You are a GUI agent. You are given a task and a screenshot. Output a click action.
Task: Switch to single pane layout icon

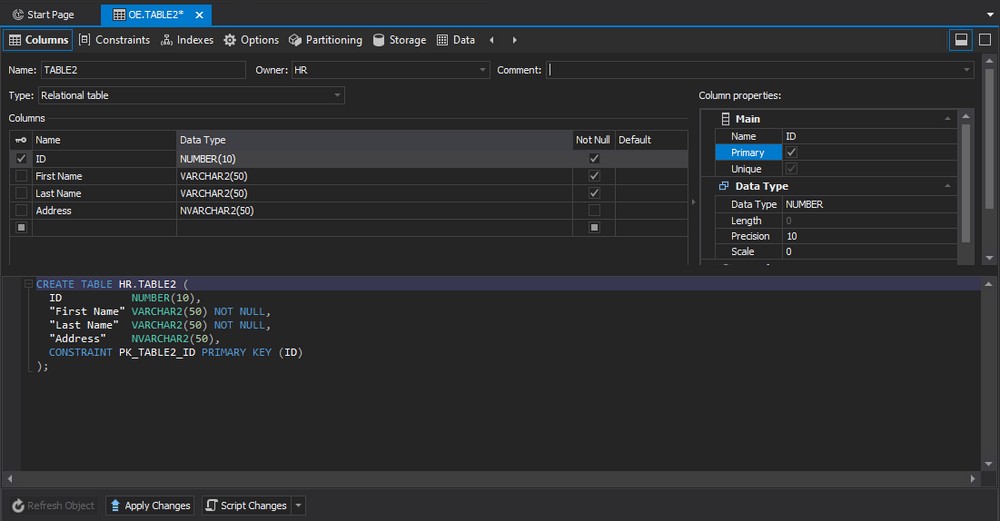click(985, 40)
